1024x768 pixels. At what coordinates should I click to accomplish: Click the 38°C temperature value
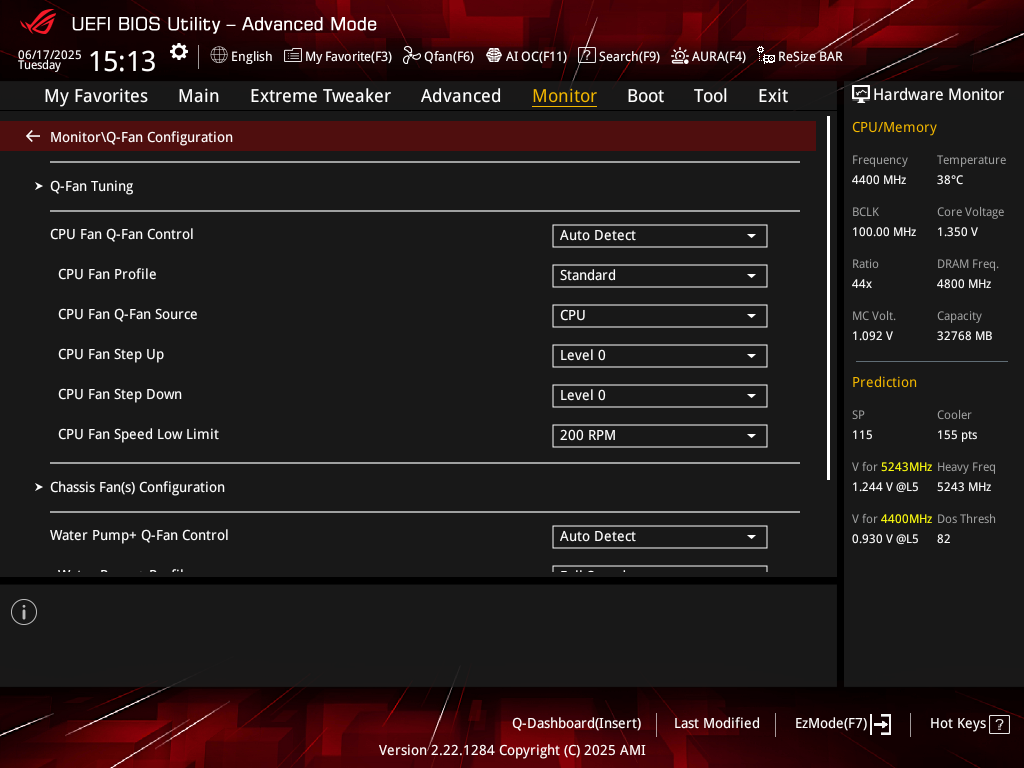tap(950, 180)
